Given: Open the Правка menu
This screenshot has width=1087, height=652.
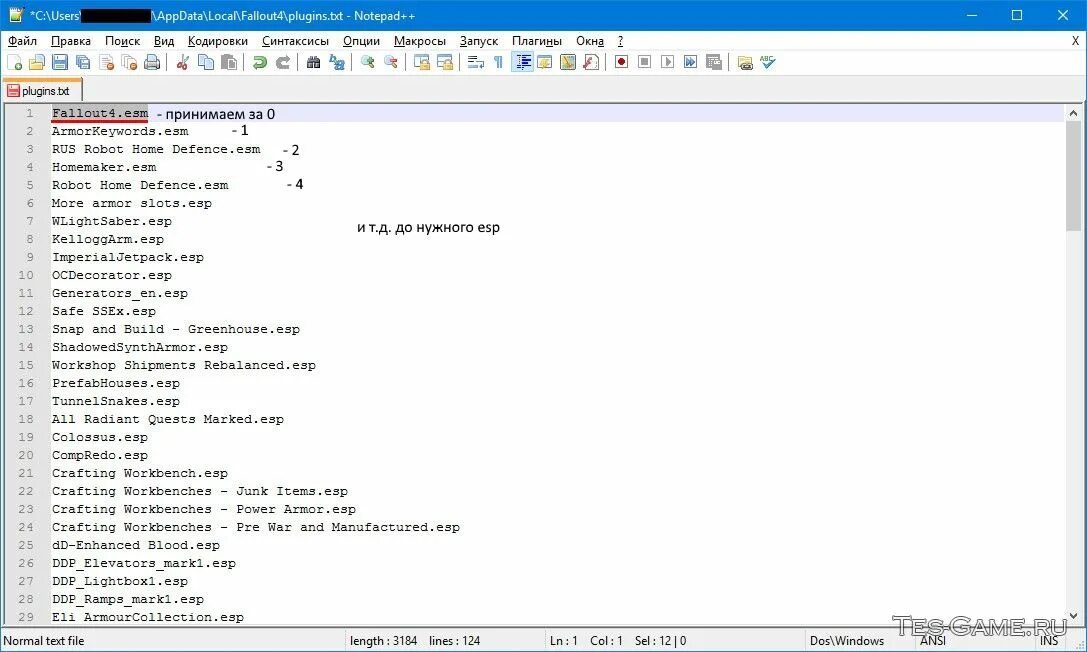Looking at the screenshot, I should click(71, 41).
